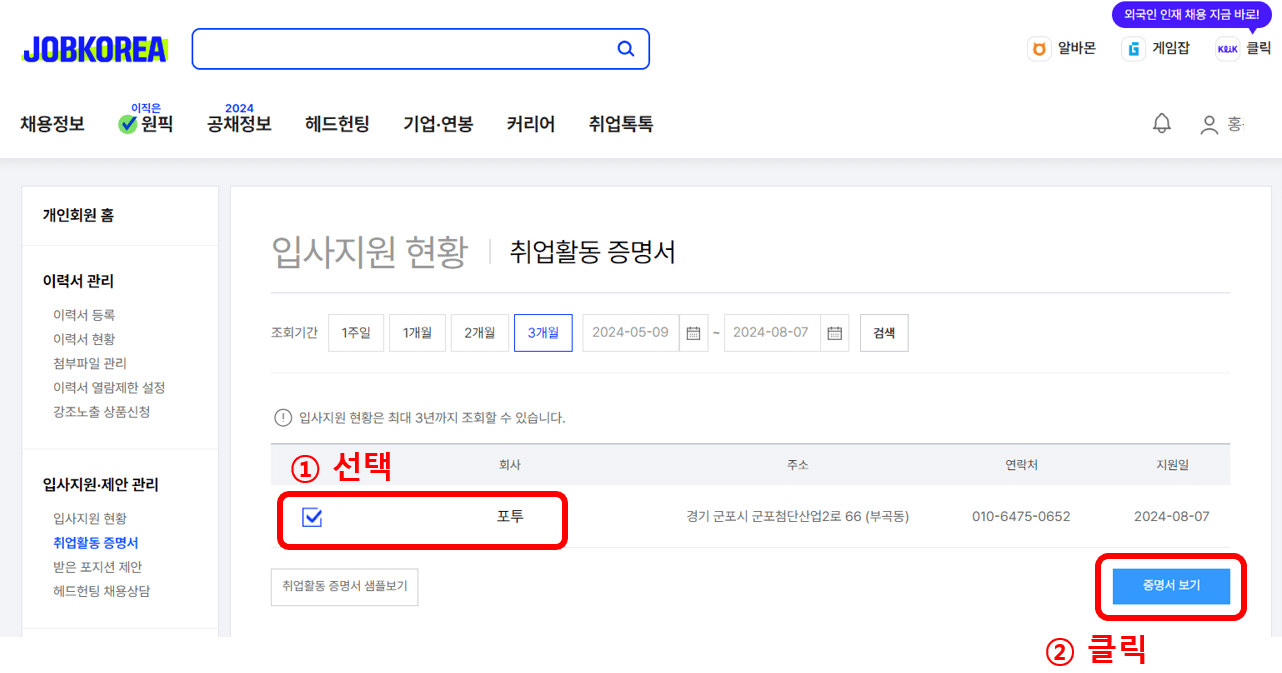Click the 원픽 checkmark menu icon
Image resolution: width=1282 pixels, height=673 pixels.
126,125
